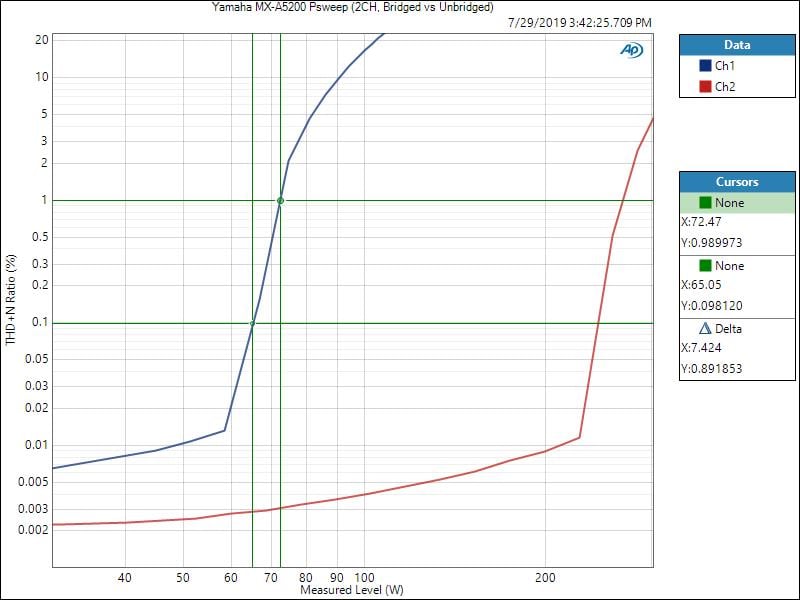Viewport: 800px width, 600px height.
Task: Select the Ch2 label in the Data legend
Action: coord(725,87)
